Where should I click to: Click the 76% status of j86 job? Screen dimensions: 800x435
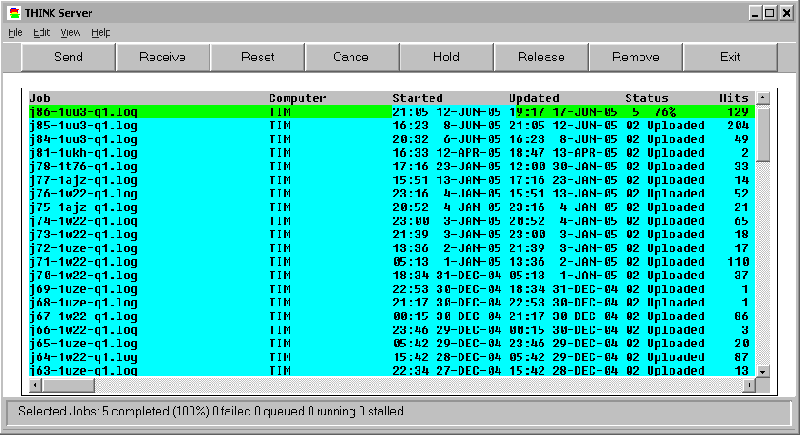coord(665,112)
